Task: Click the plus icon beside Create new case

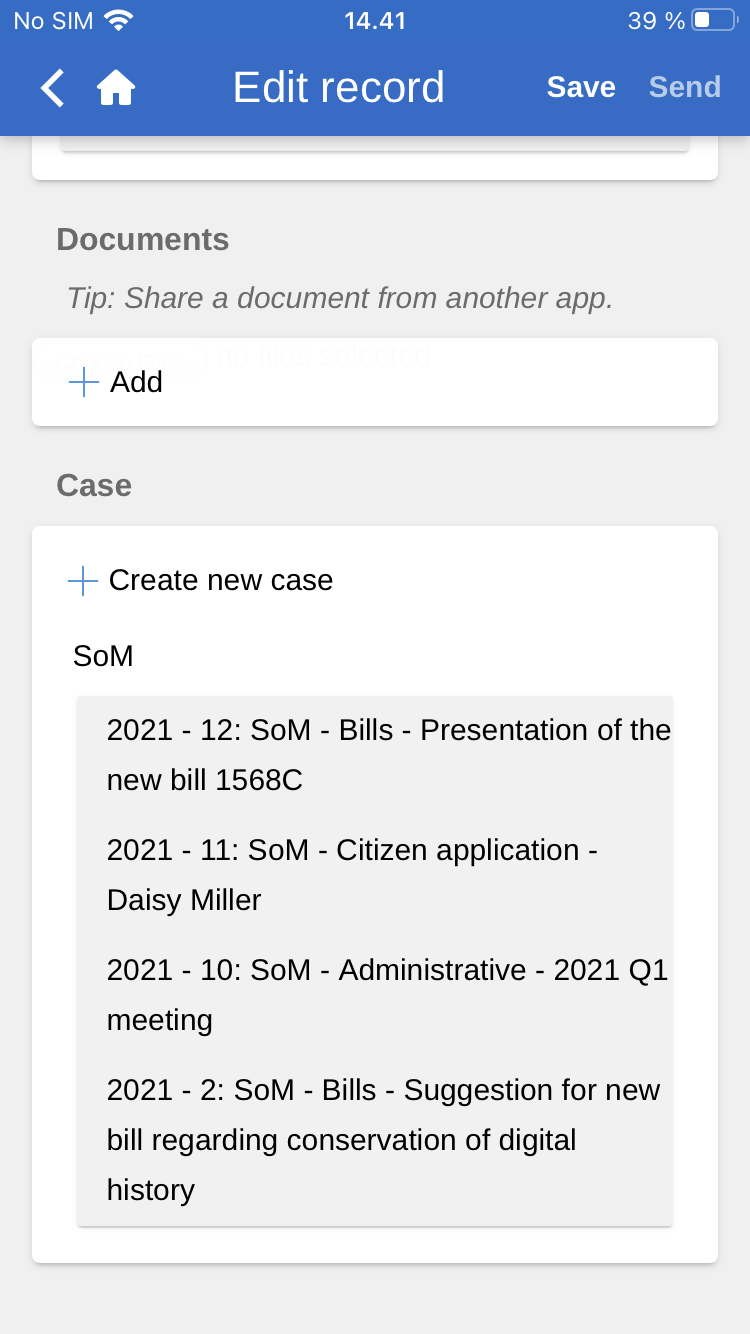Action: coord(82,581)
